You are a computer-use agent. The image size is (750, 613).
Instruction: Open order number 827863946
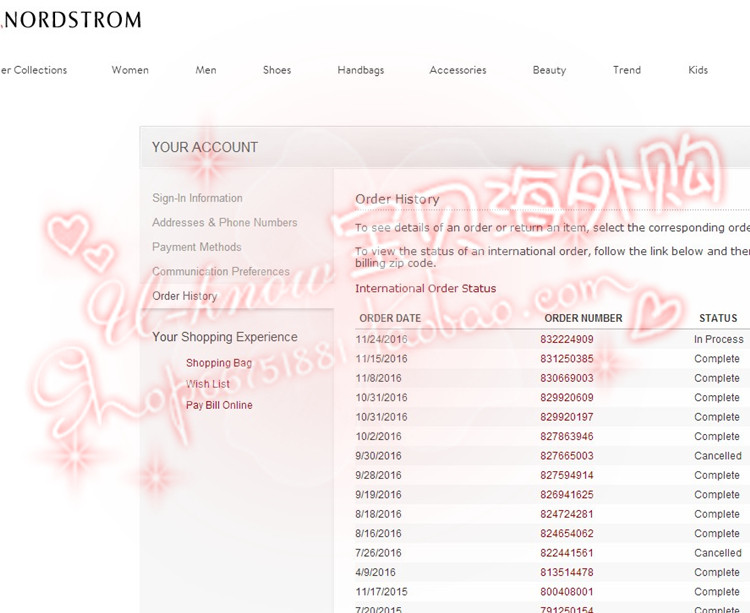coord(567,437)
